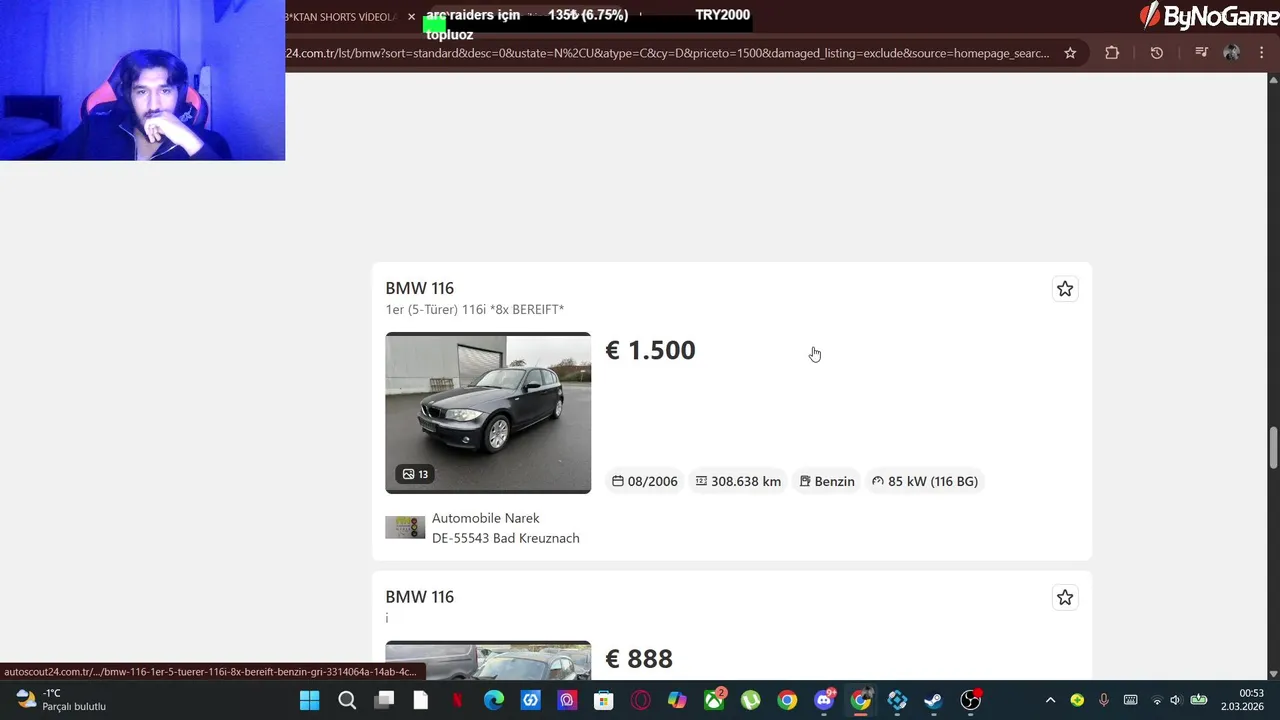The height and width of the screenshot is (720, 1280).
Task: Click the Benzin fuel type chip
Action: [827, 481]
